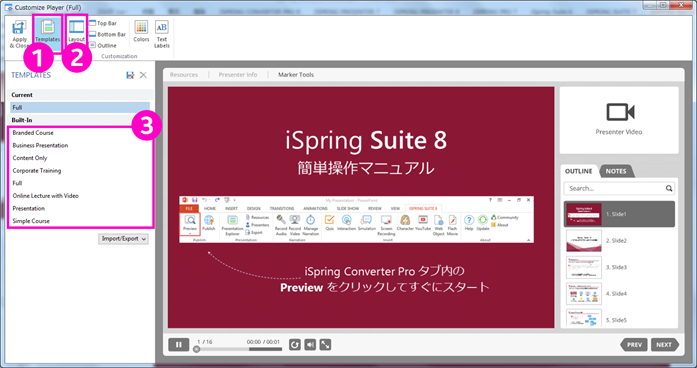Click the Customize Player window title icon
697x368 pixels.
(x=8, y=8)
